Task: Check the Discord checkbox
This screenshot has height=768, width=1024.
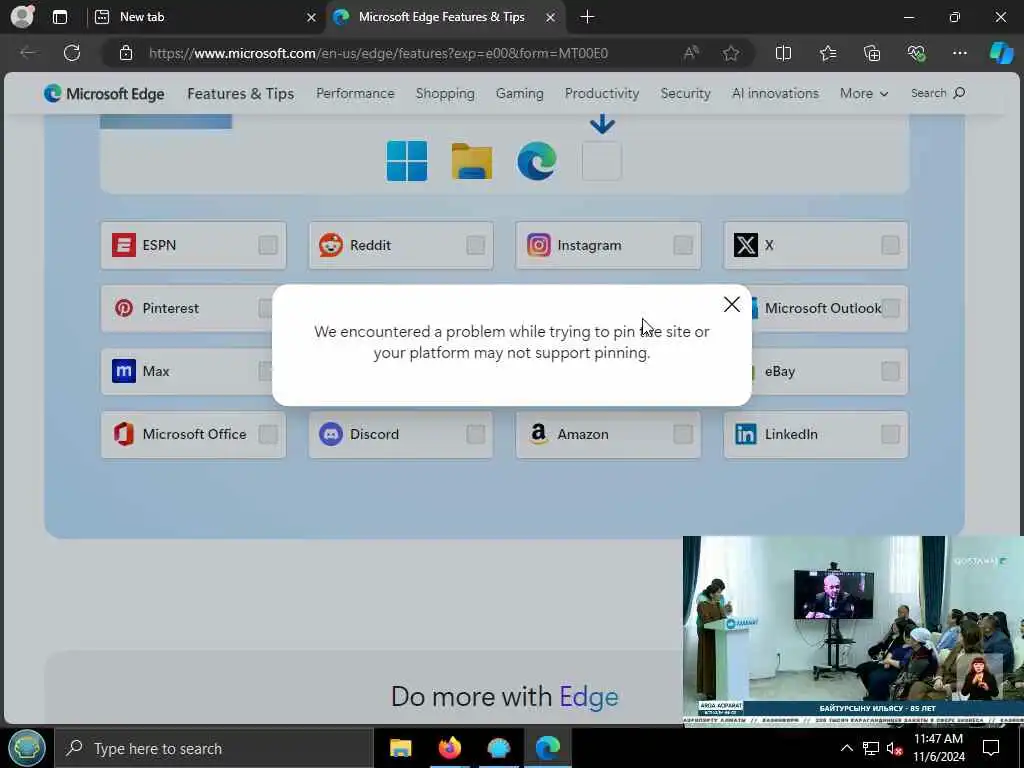Action: coord(475,434)
